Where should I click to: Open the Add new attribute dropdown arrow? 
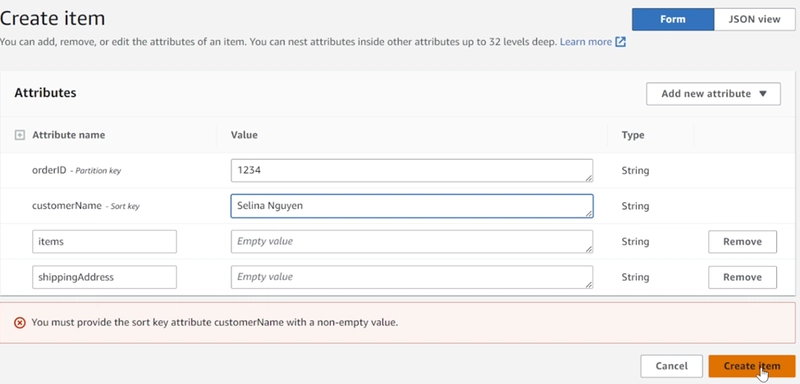point(763,94)
